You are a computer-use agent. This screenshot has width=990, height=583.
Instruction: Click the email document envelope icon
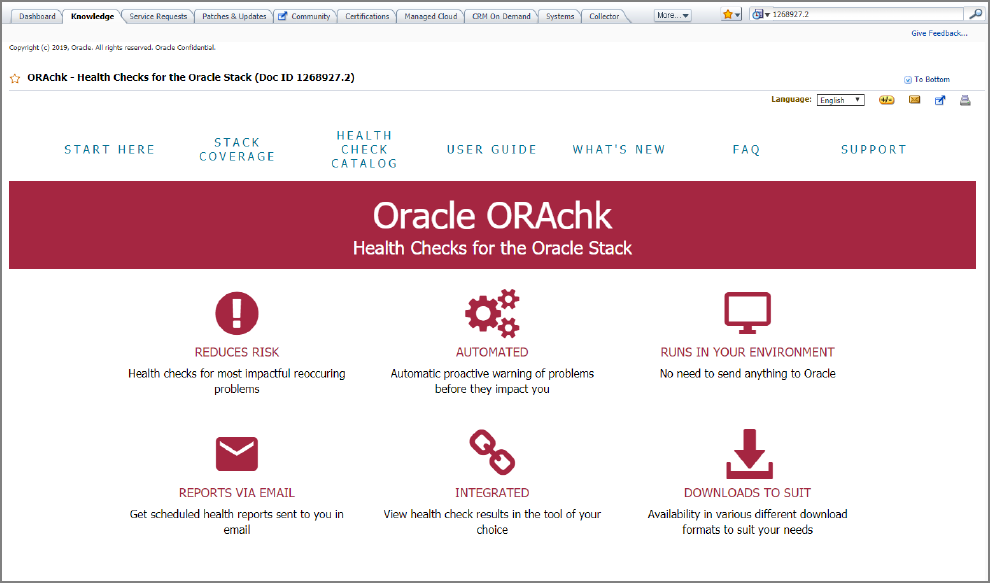914,100
